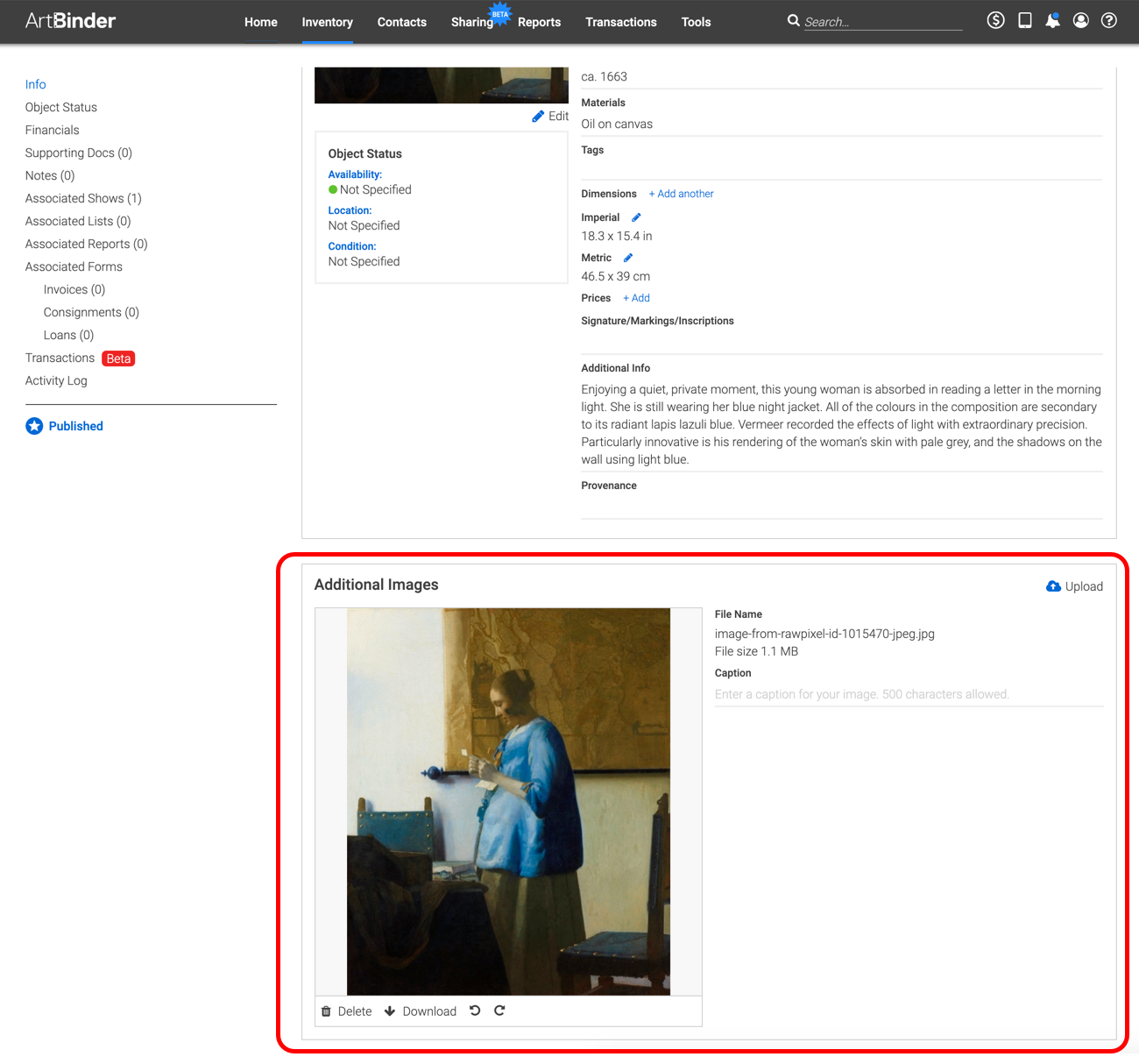The image size is (1139, 1064).
Task: Open the Transactions menu in top bar
Action: 621,22
